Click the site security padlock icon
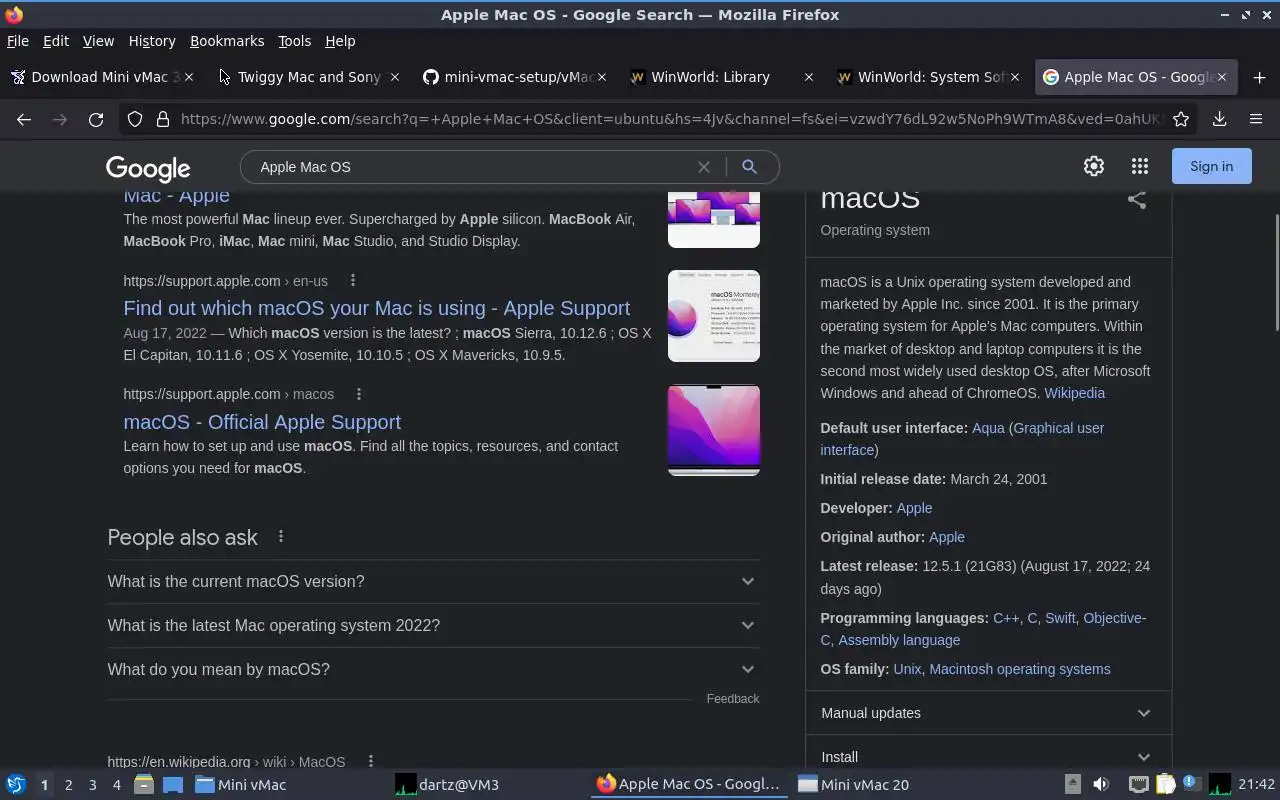 point(162,119)
